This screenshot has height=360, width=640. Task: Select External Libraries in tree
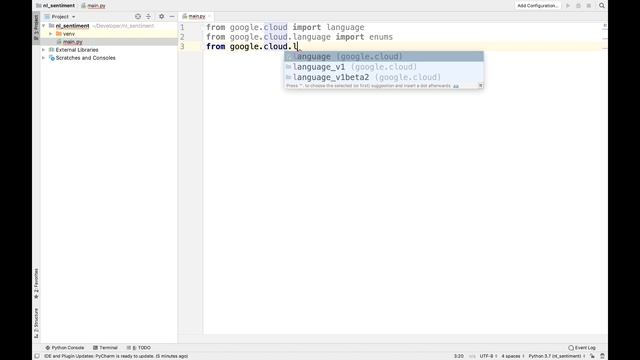click(x=77, y=50)
